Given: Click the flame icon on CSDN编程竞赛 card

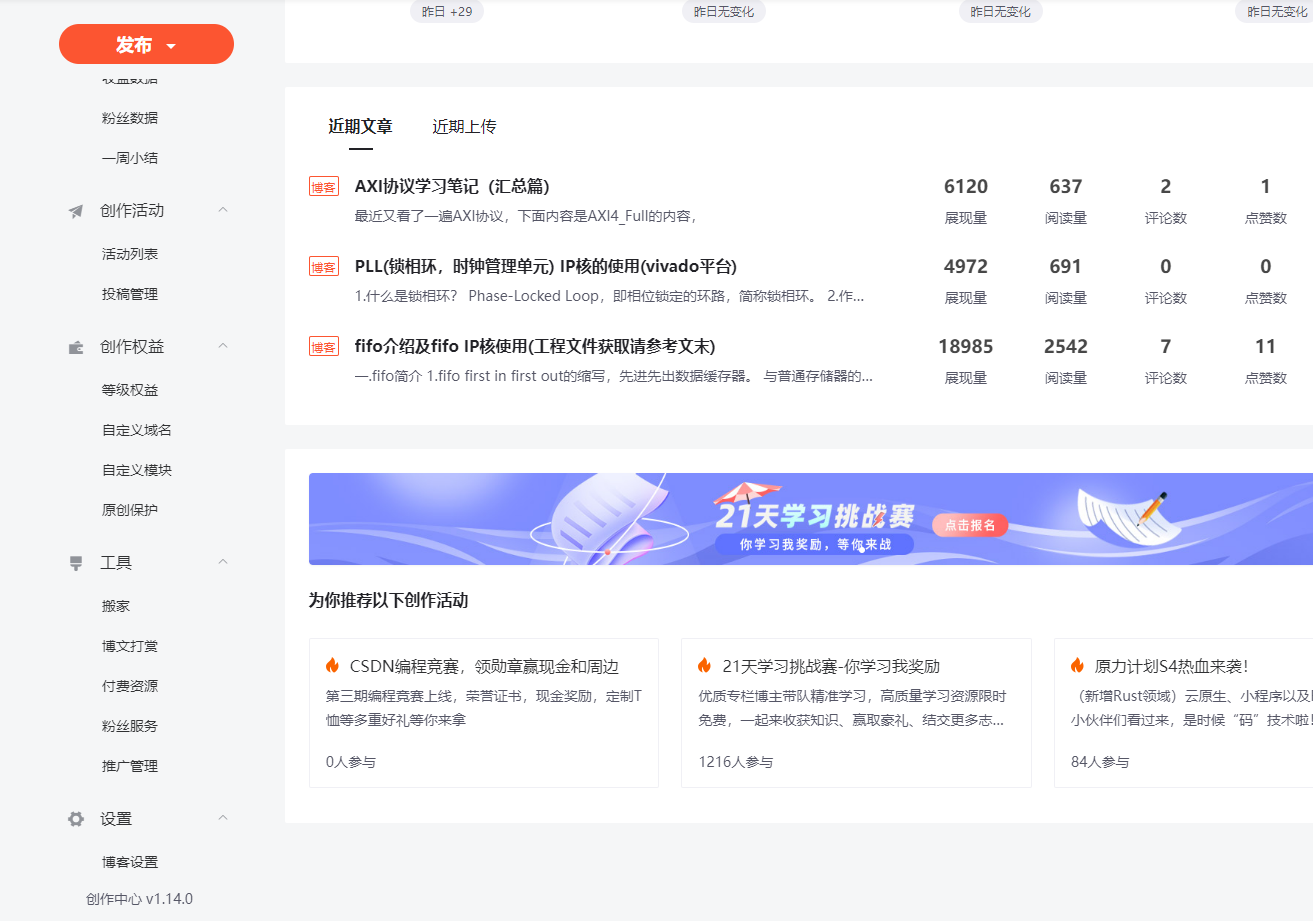Looking at the screenshot, I should point(331,665).
